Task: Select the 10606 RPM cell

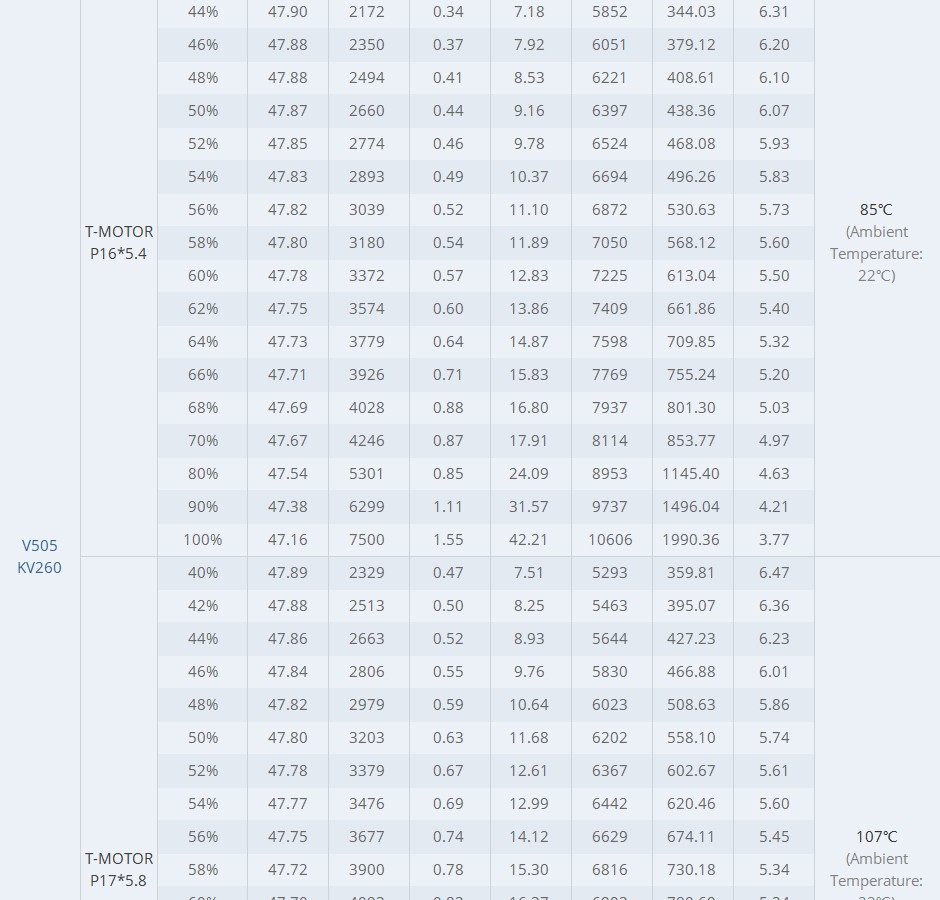Action: [610, 540]
